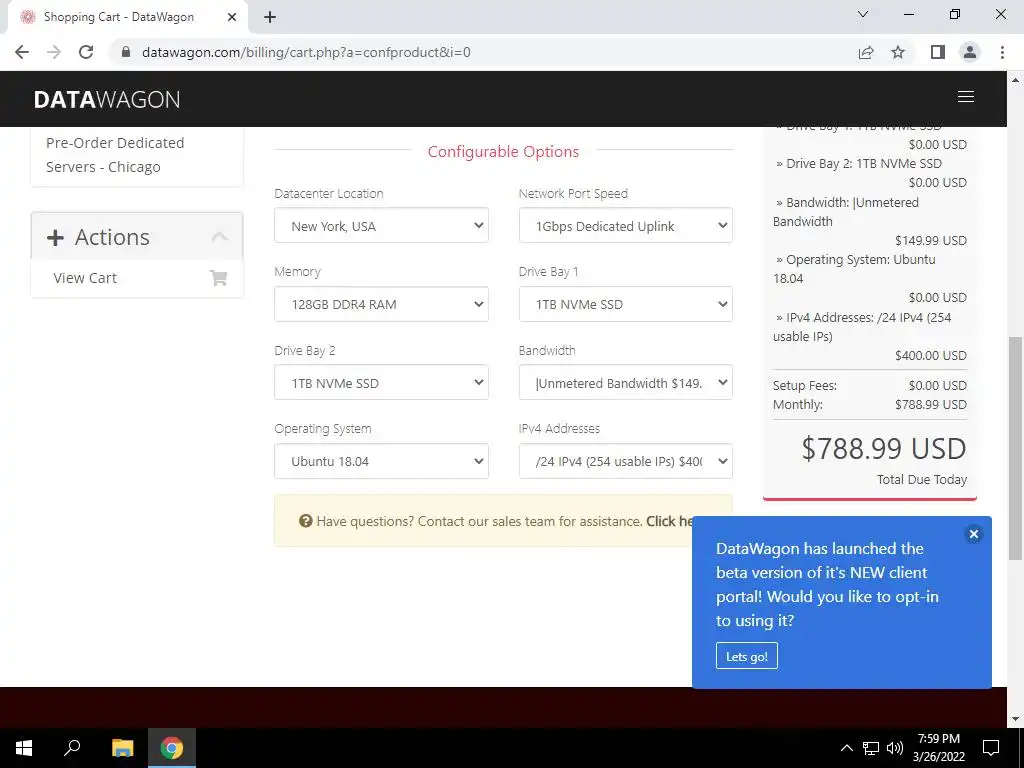Click the sales team 'Click here' link

[669, 521]
